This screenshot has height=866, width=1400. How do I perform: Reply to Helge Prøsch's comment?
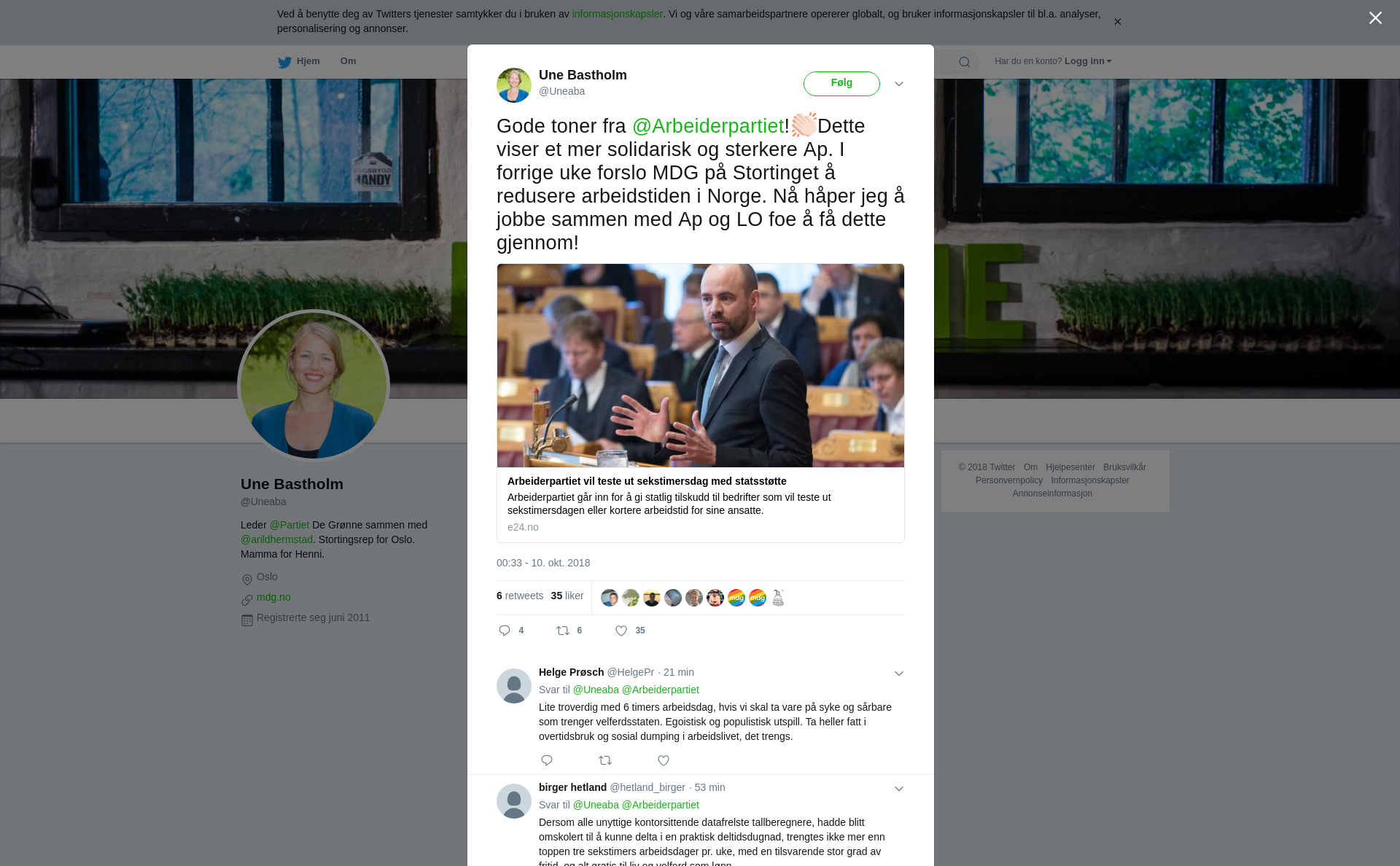pyautogui.click(x=547, y=760)
